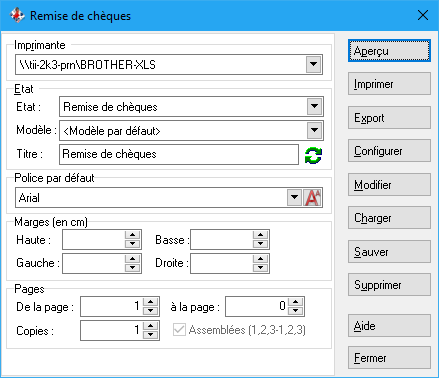Decrease the Basse margin with down arrow
The height and width of the screenshot is (378, 439).
[261, 244]
